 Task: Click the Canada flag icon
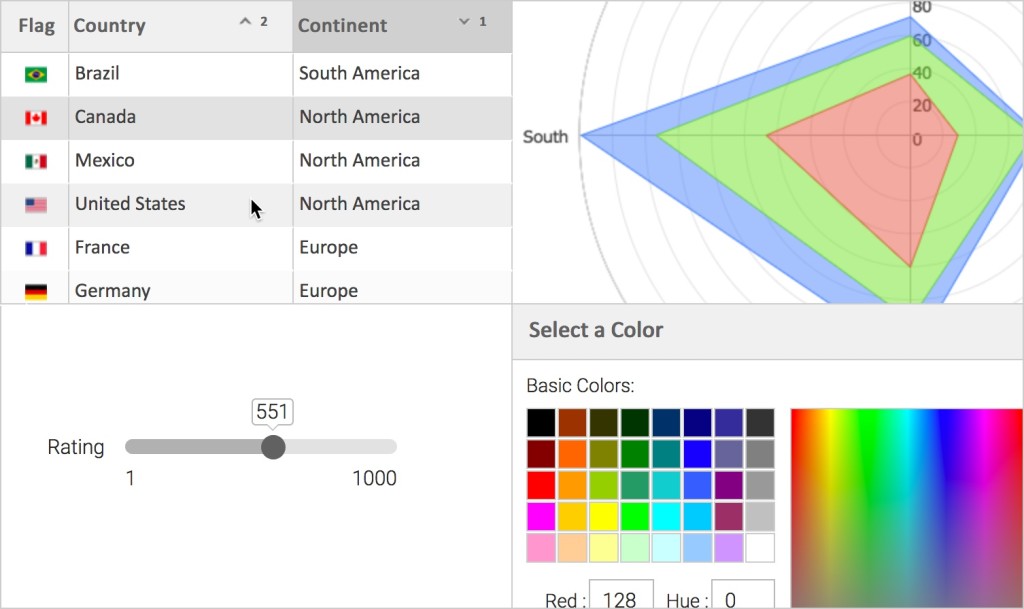point(36,118)
